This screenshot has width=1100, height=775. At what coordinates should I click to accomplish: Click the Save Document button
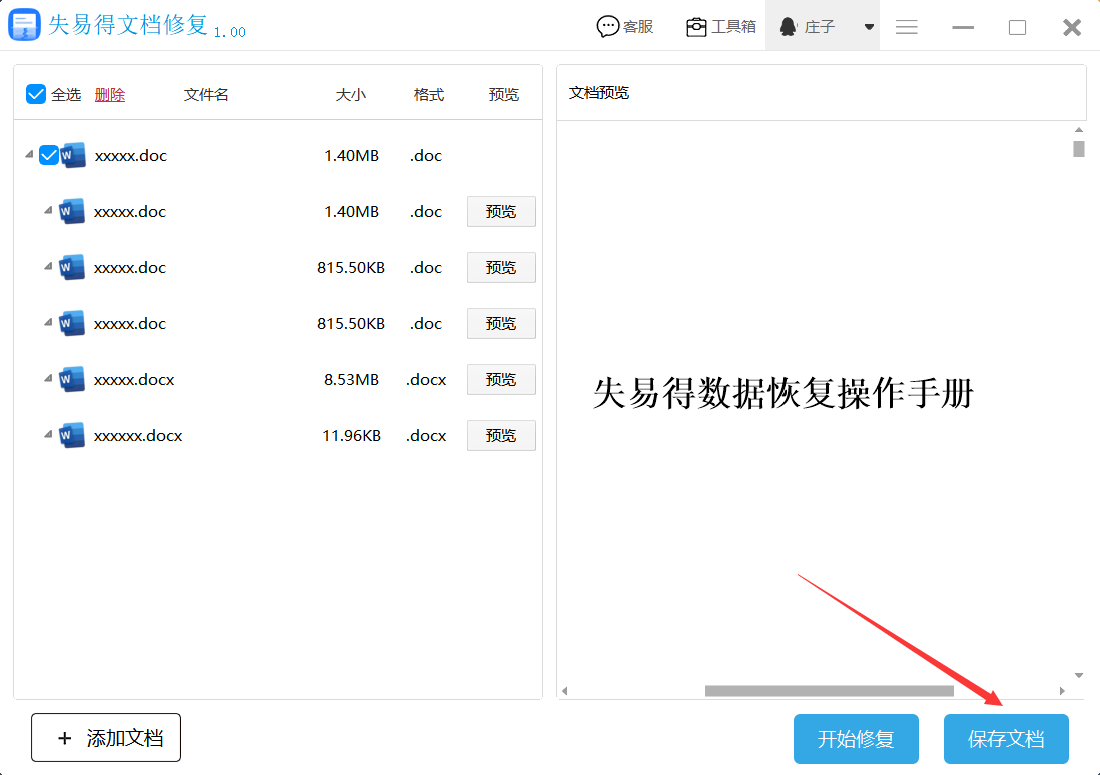click(1006, 739)
